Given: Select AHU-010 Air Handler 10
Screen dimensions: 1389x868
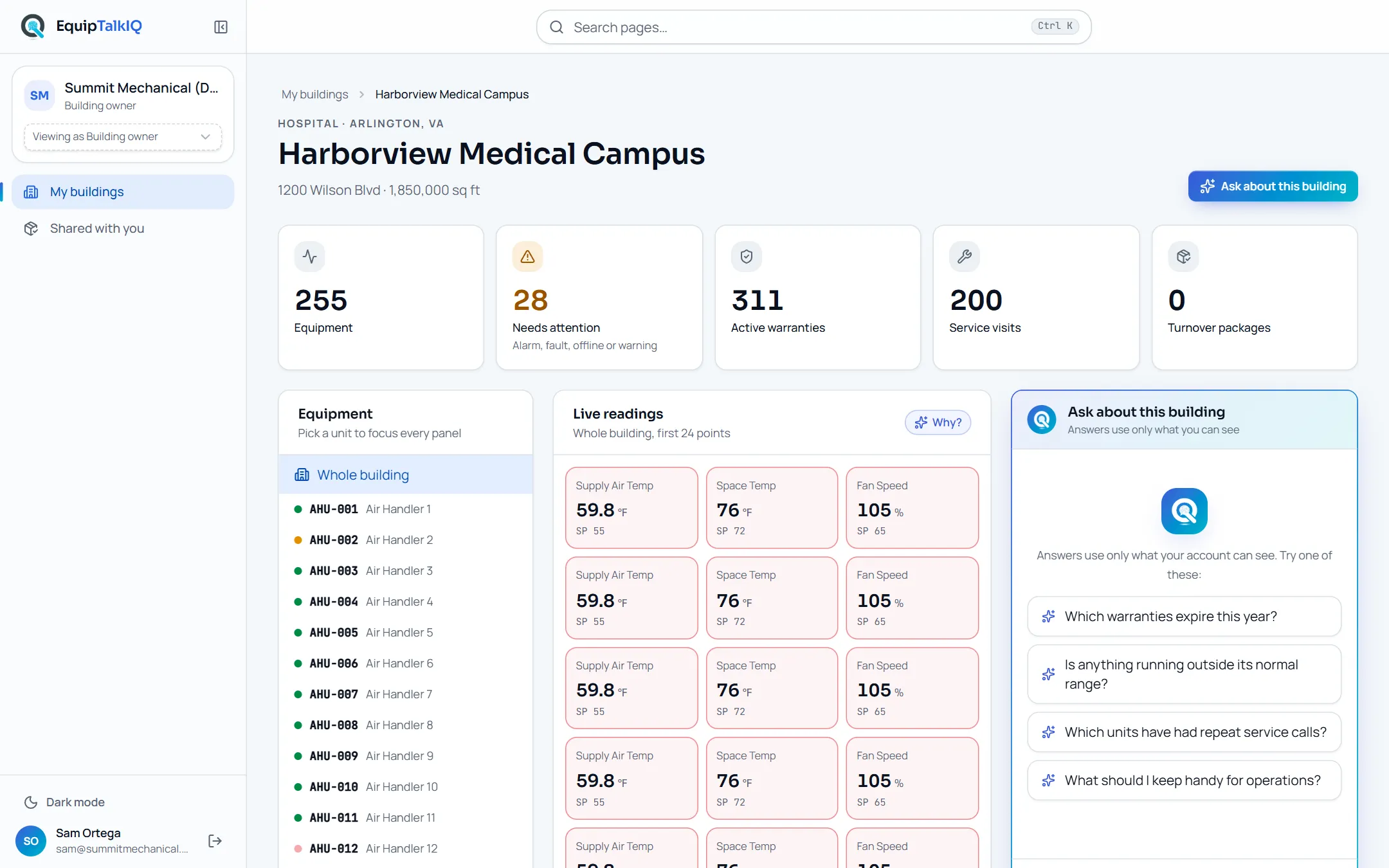Looking at the screenshot, I should 406,787.
